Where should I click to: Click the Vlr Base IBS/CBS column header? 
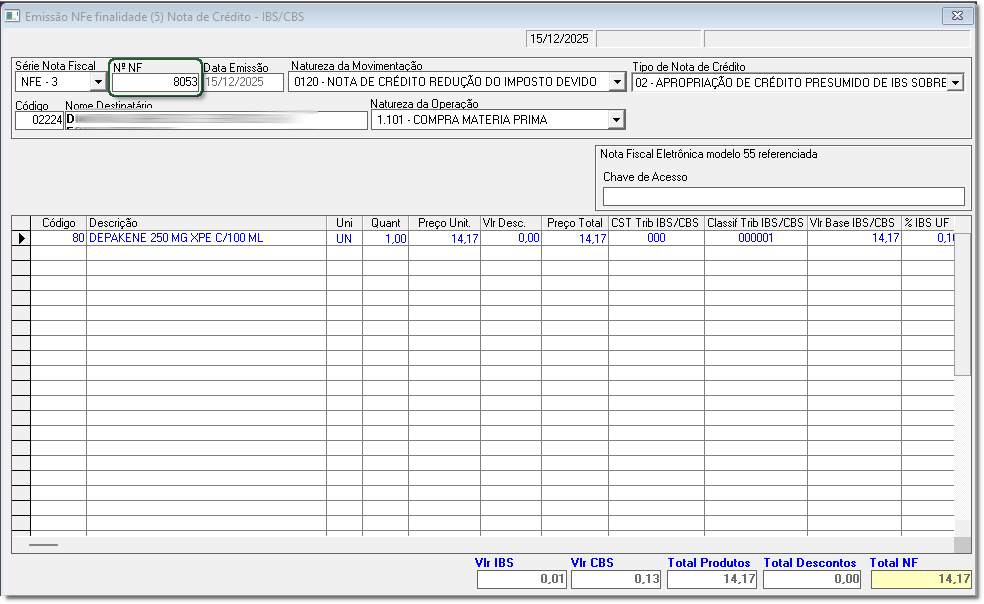point(854,223)
